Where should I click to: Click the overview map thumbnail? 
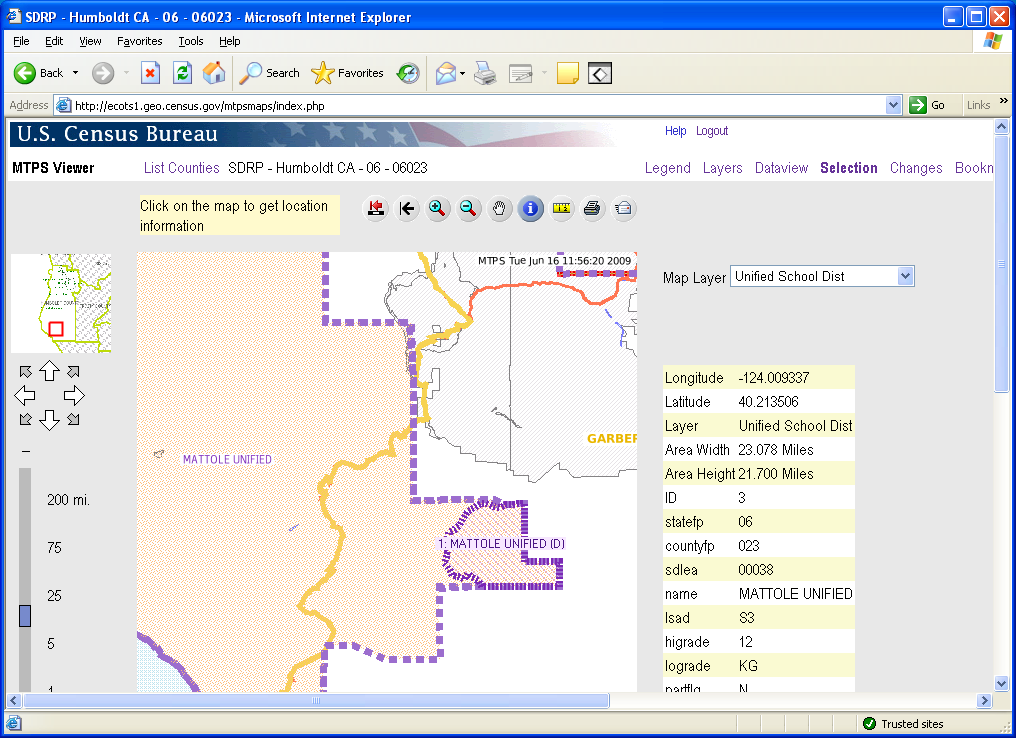pos(60,303)
